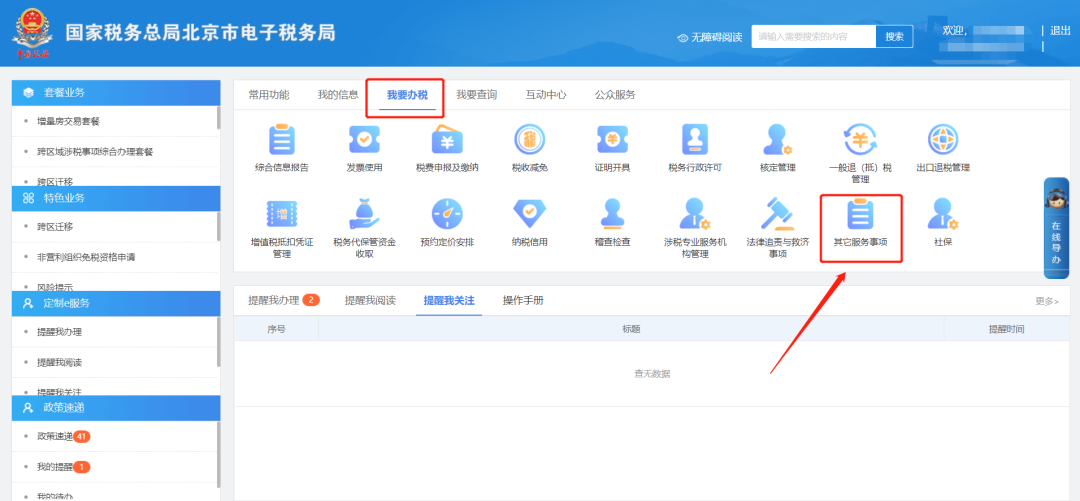Select the 我要办税 tab
The width and height of the screenshot is (1080, 501).
point(406,95)
